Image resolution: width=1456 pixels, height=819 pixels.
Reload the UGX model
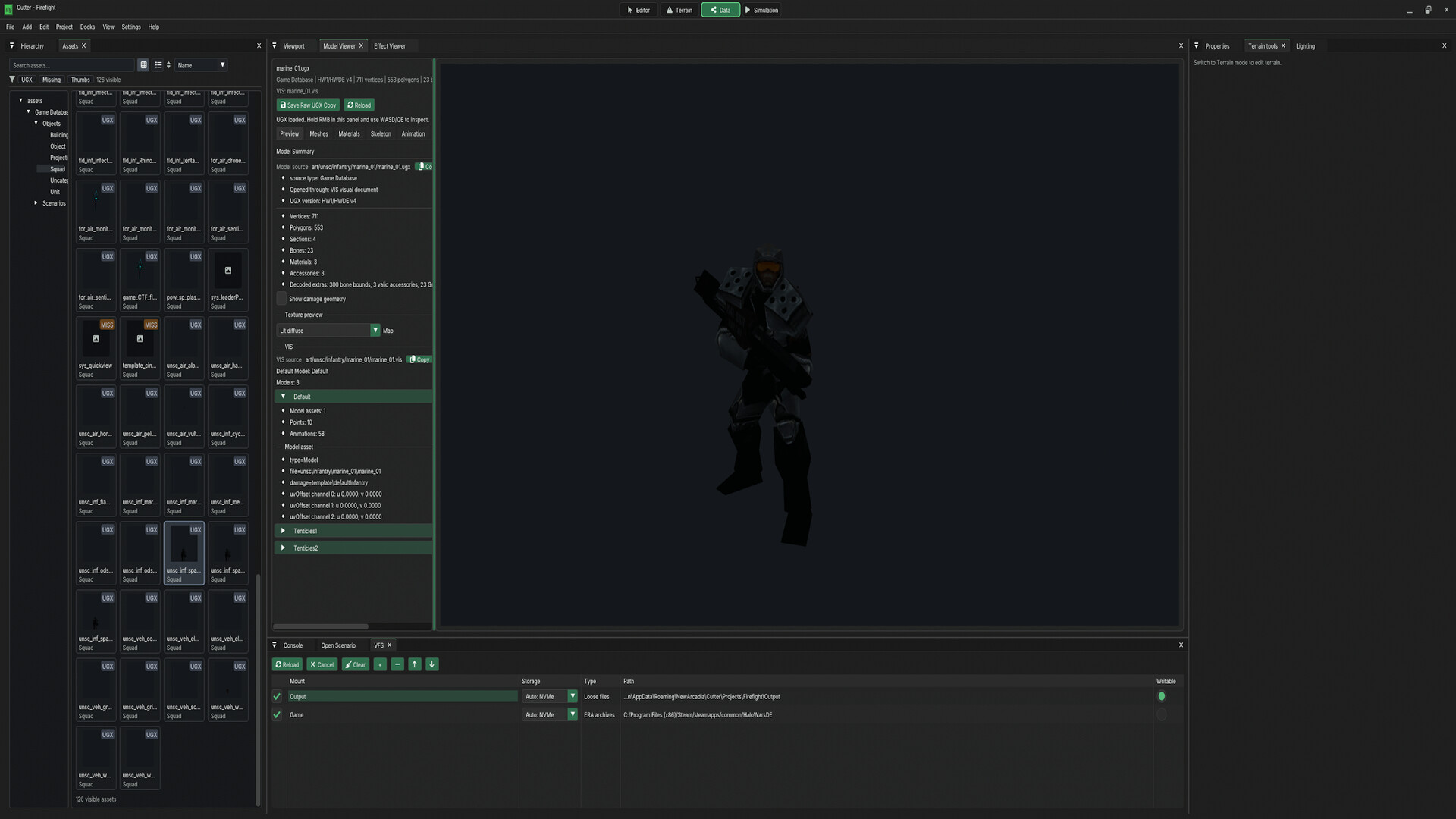pyautogui.click(x=359, y=105)
